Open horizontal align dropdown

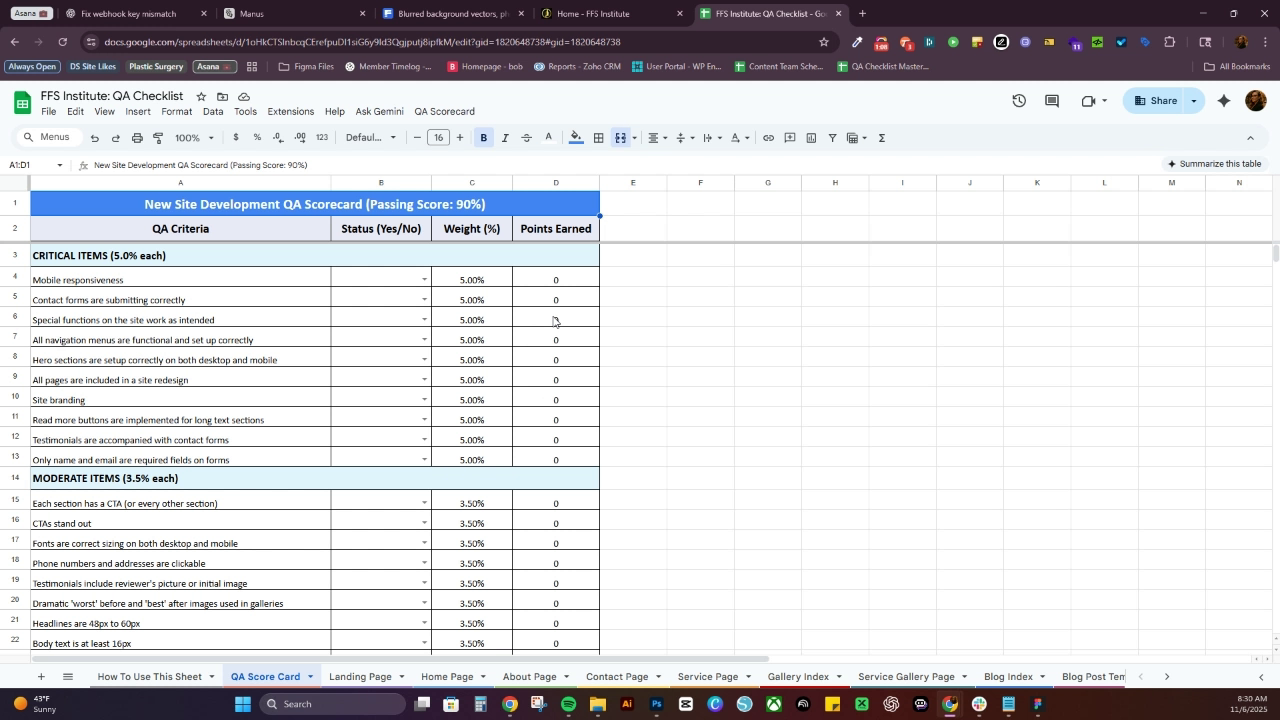pos(657,138)
